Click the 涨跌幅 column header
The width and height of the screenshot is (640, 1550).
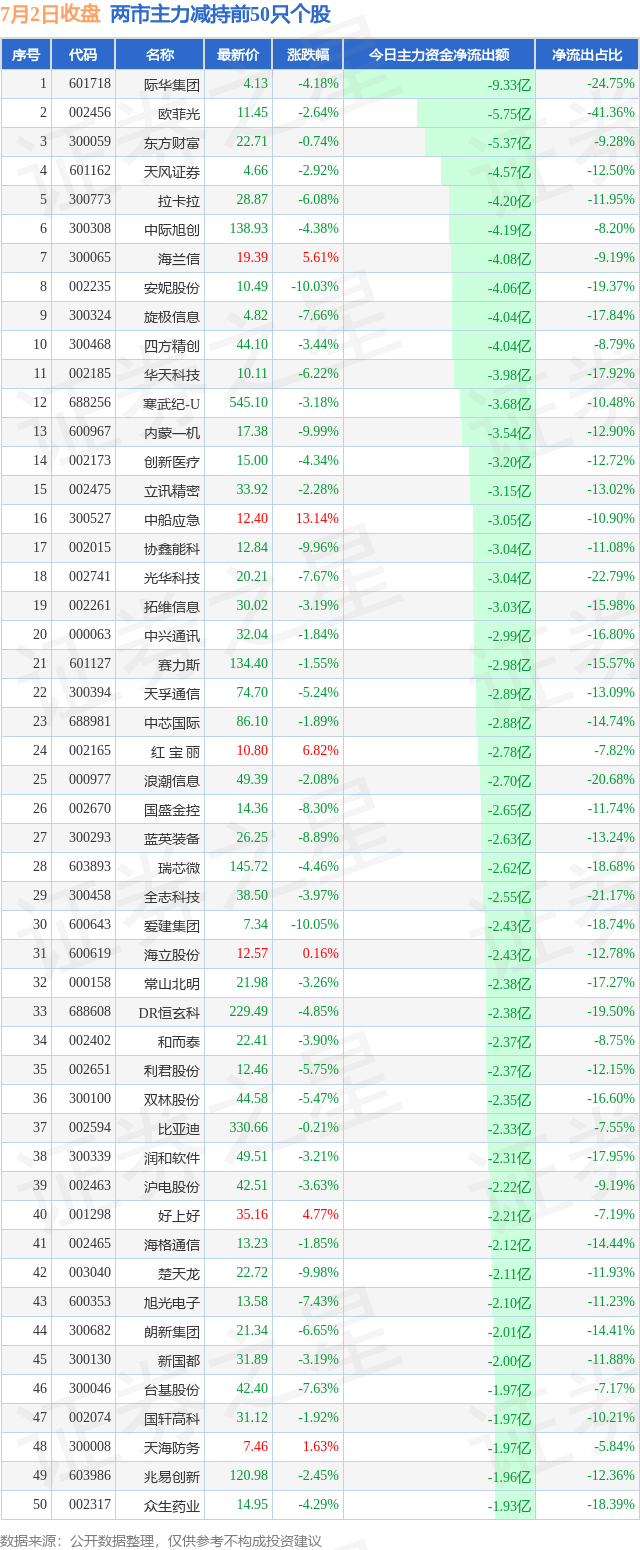coord(307,55)
